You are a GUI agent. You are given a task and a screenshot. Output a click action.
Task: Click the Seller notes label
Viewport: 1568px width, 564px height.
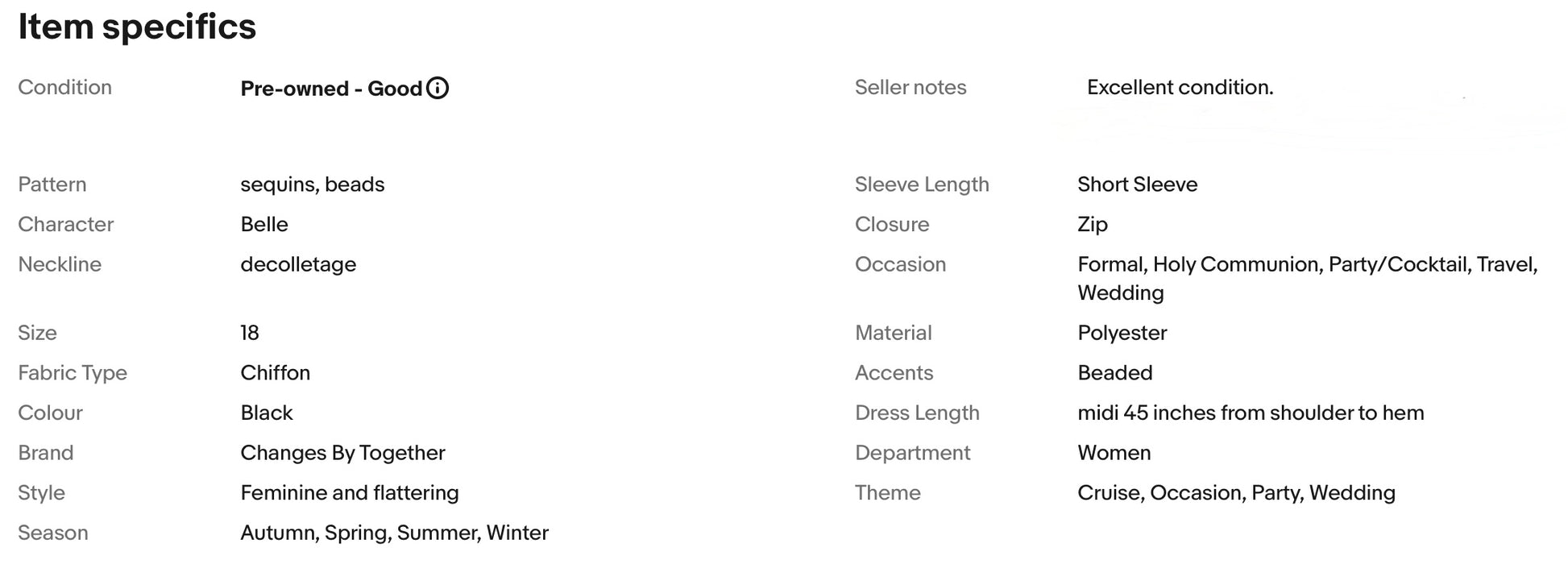pyautogui.click(x=911, y=87)
